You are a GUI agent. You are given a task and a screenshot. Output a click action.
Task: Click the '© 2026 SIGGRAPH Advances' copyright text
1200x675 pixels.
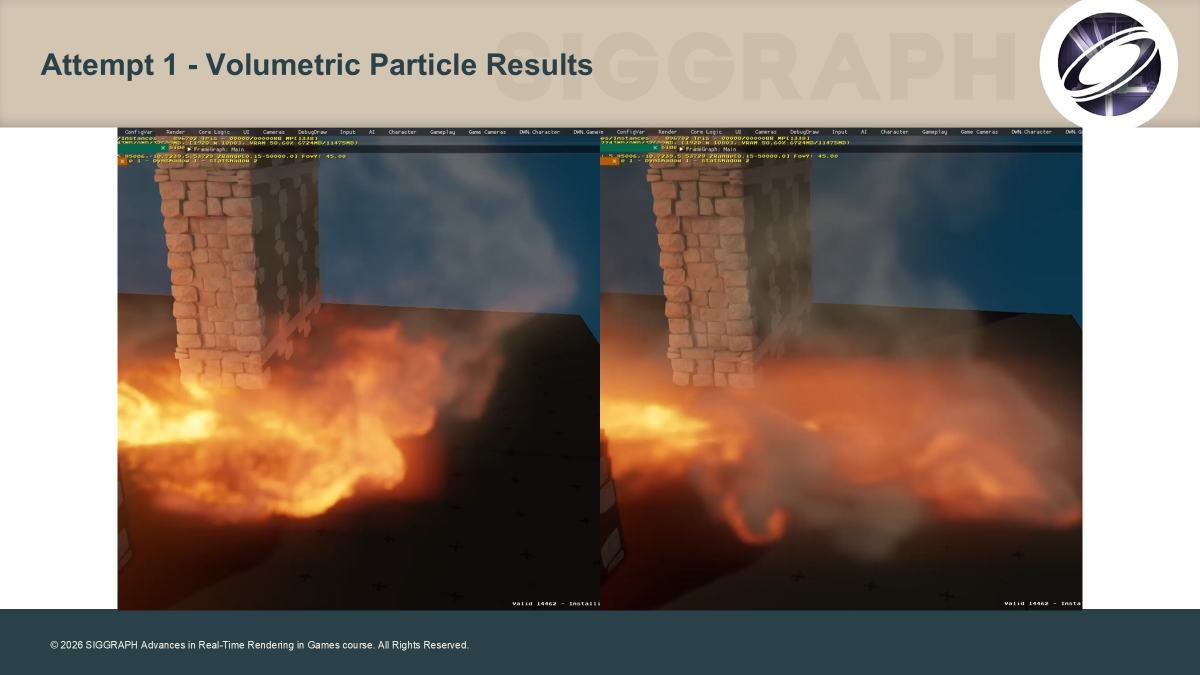point(260,645)
